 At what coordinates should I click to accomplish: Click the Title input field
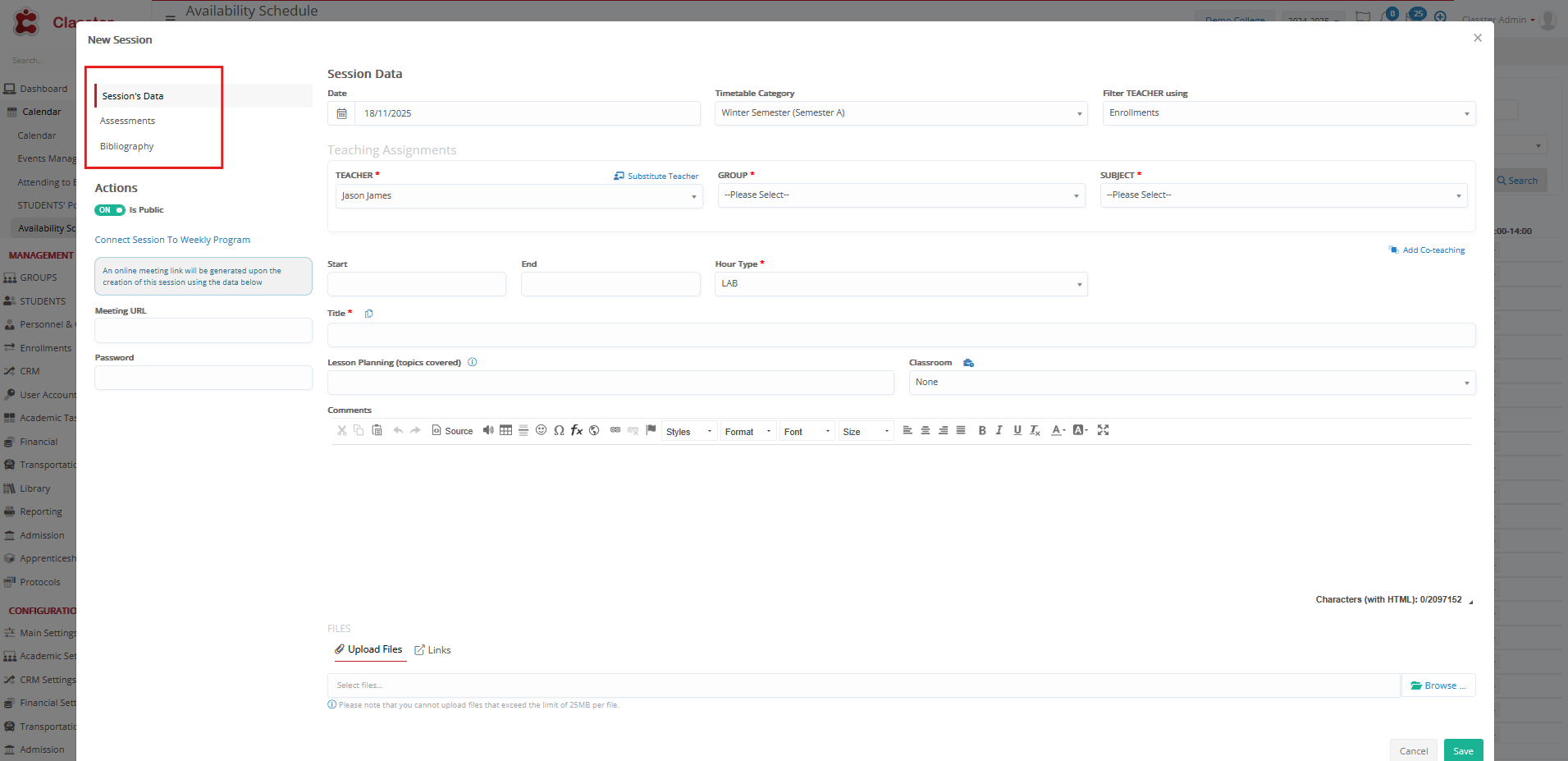[901, 335]
